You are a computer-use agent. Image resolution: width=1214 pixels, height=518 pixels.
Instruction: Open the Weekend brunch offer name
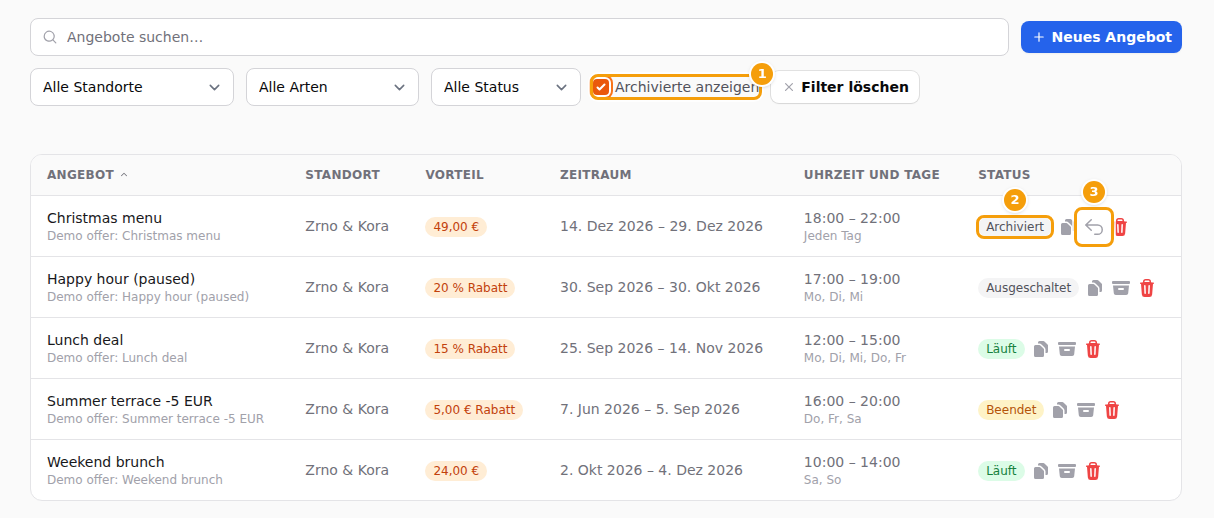click(x=106, y=462)
